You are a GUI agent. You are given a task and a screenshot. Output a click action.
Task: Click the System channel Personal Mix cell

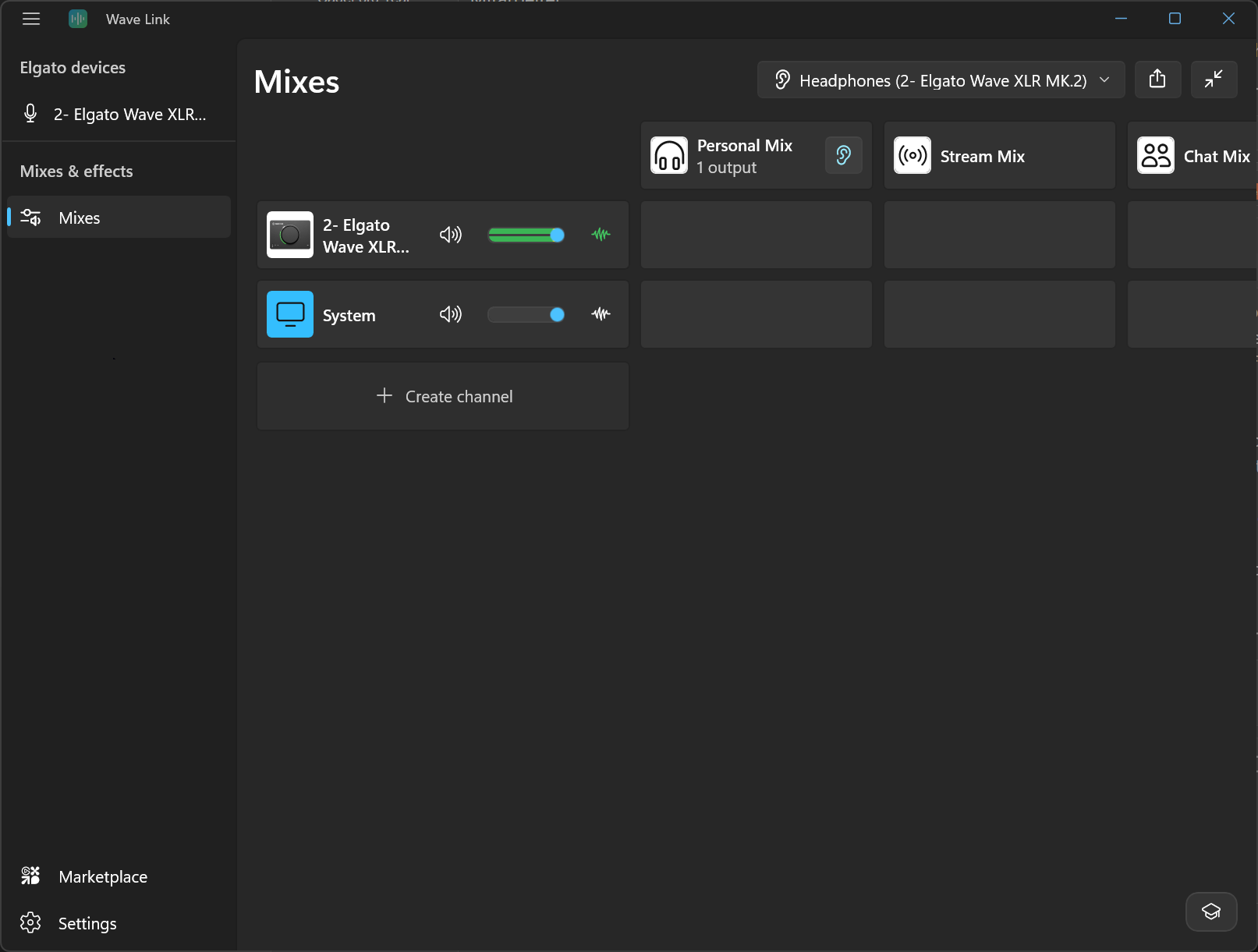pyautogui.click(x=757, y=314)
